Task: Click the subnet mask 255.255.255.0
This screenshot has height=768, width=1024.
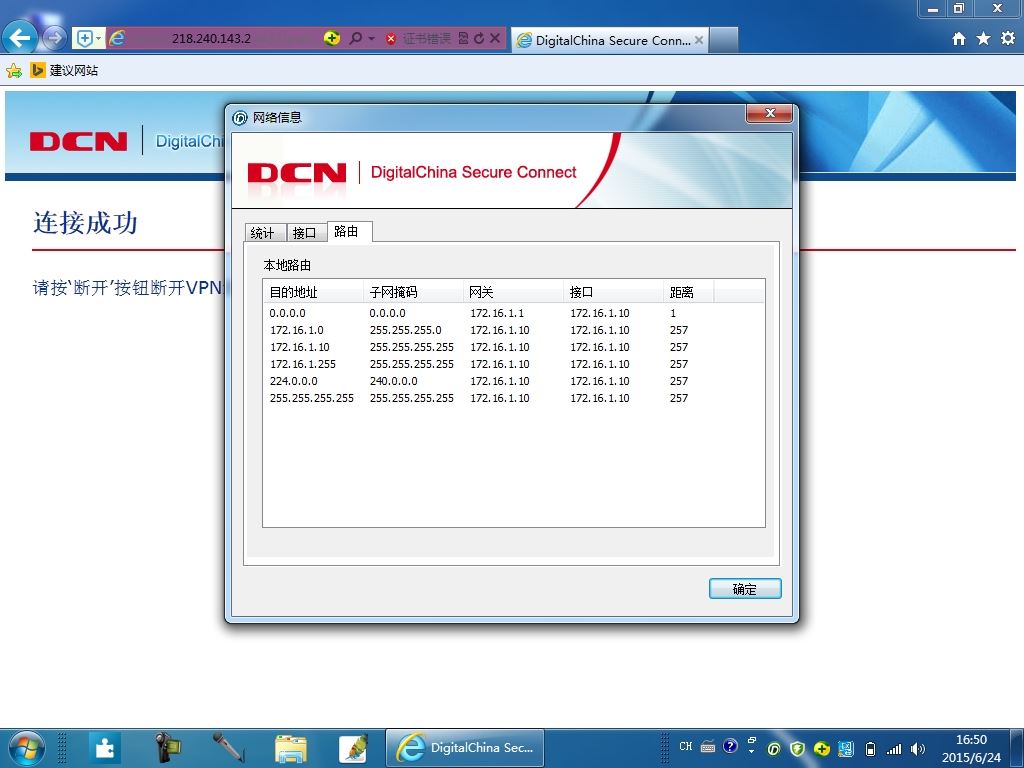Action: point(406,330)
